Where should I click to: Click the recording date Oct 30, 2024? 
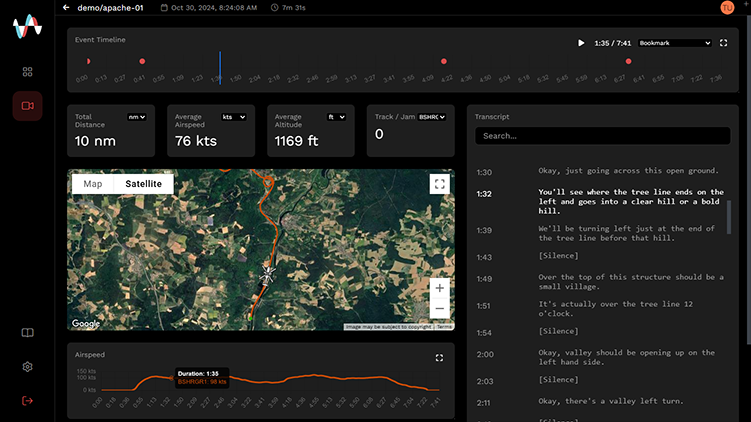[x=214, y=8]
